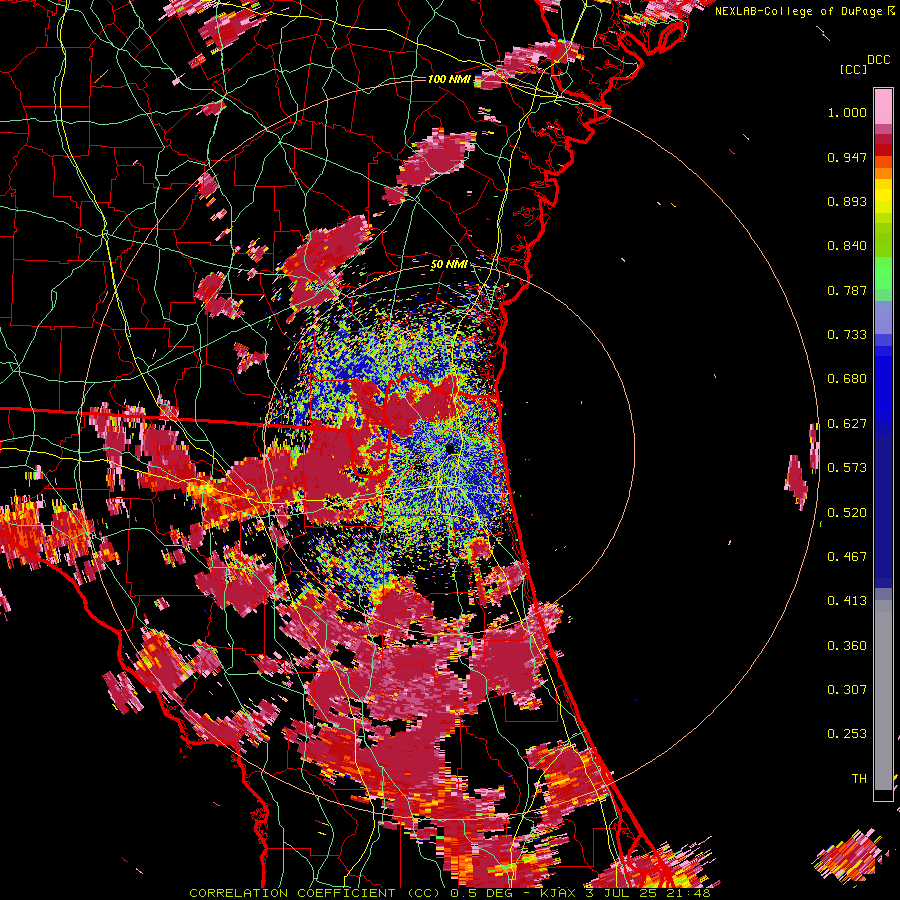Click the 100 NMI range ring label

[x=449, y=79]
